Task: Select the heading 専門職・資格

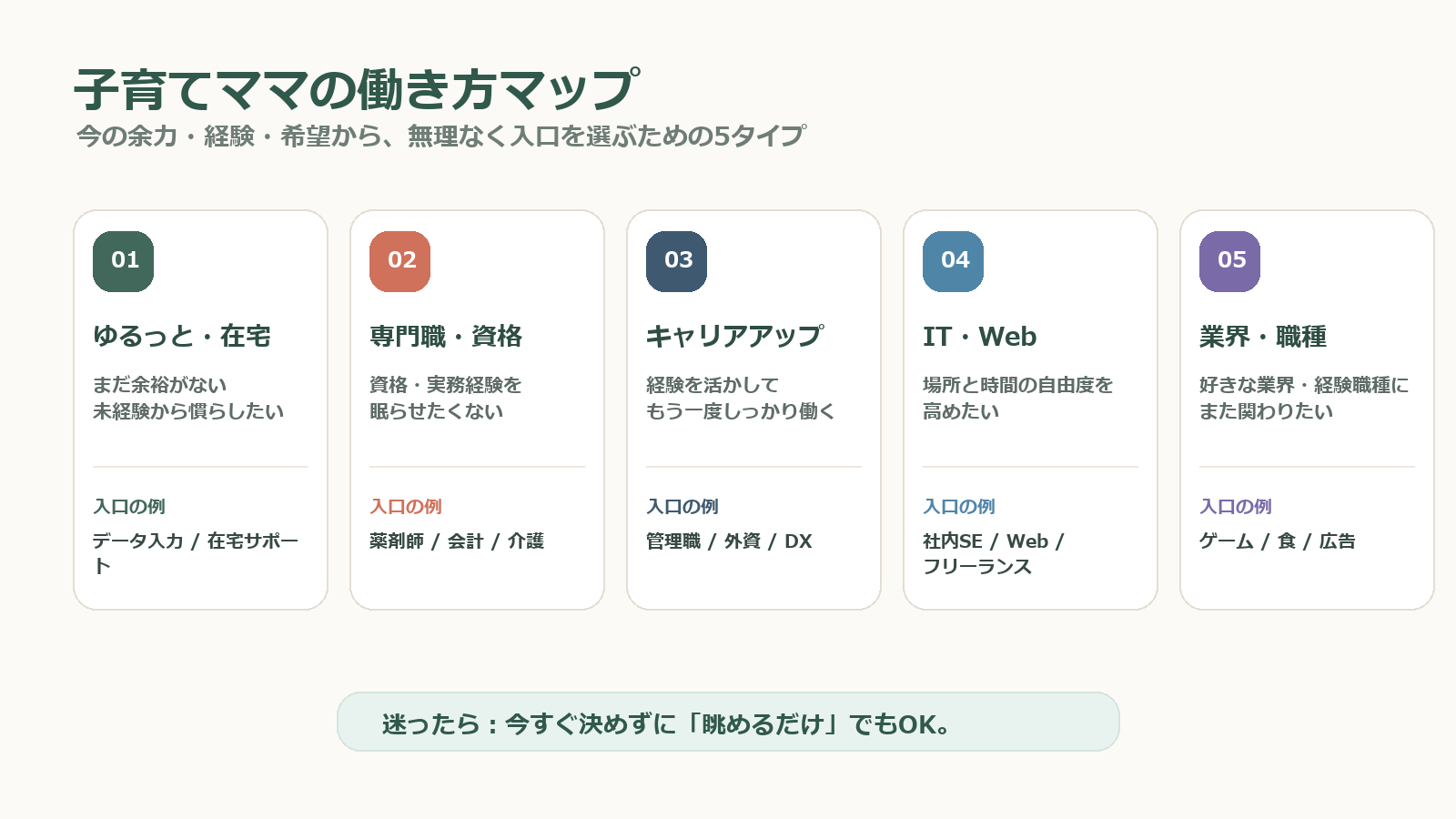Action: point(446,336)
